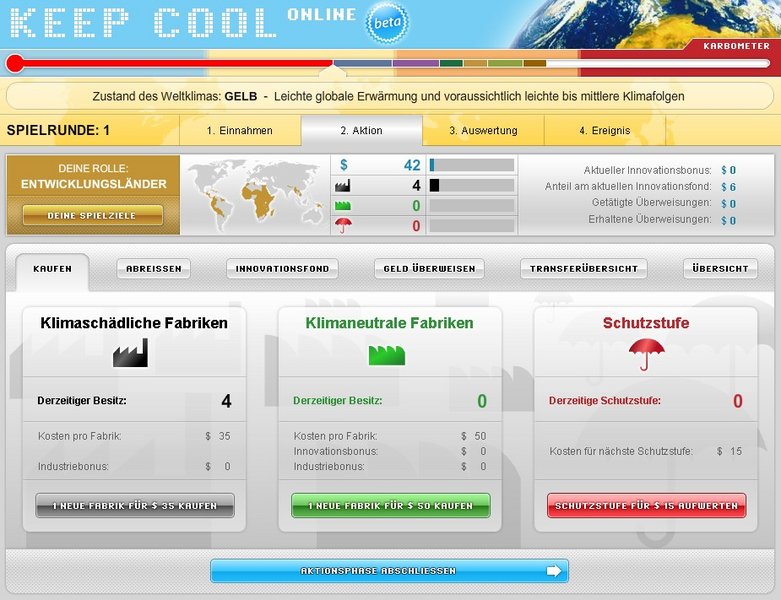781x600 pixels.
Task: Upgrade Schutzstufe for $15
Action: click(647, 505)
